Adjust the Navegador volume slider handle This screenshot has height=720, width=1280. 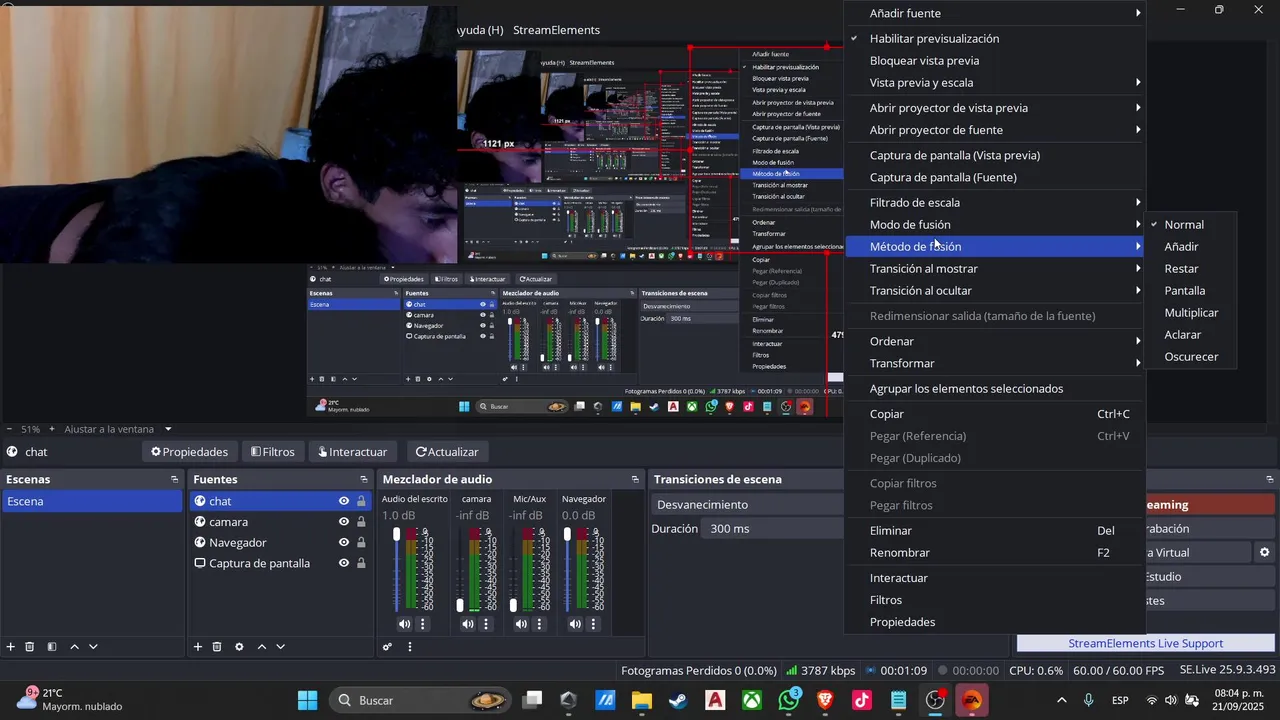pos(567,535)
